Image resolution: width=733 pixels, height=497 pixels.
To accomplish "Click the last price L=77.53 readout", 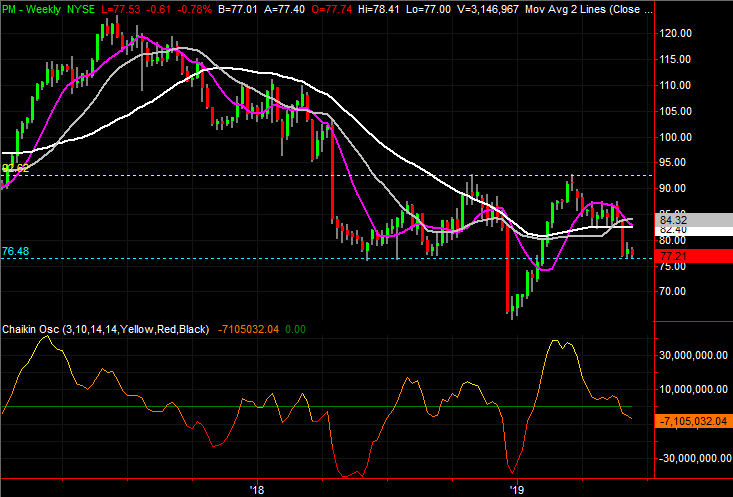I will (x=146, y=8).
